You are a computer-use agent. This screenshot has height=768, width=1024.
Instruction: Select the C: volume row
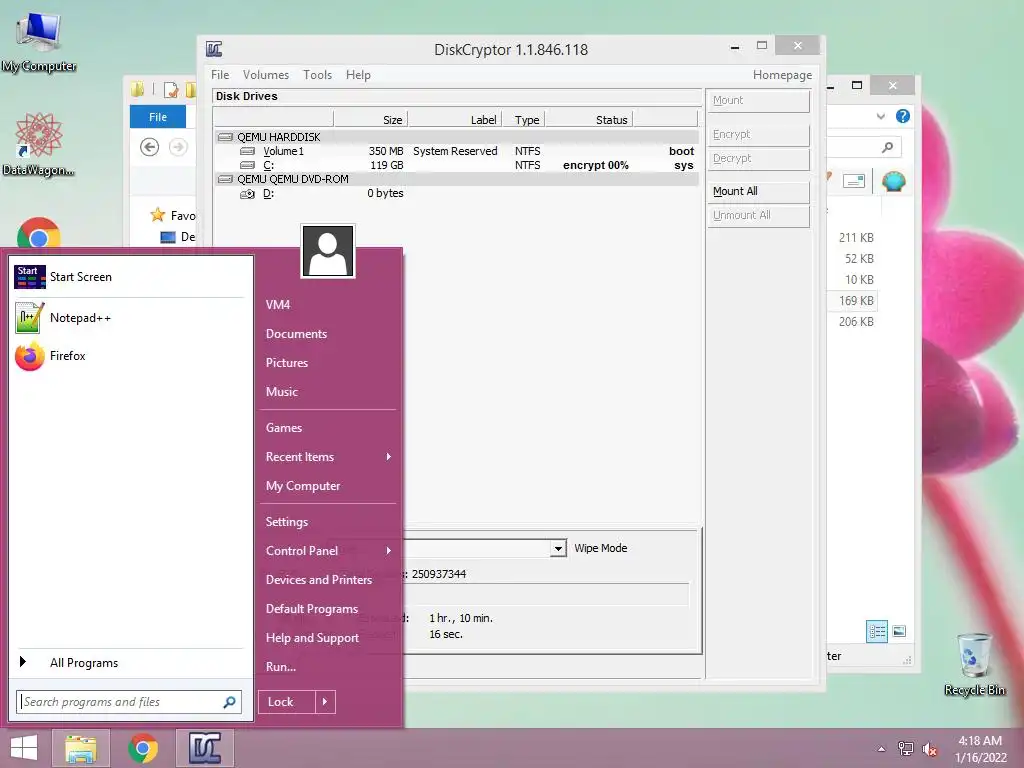pyautogui.click(x=457, y=165)
